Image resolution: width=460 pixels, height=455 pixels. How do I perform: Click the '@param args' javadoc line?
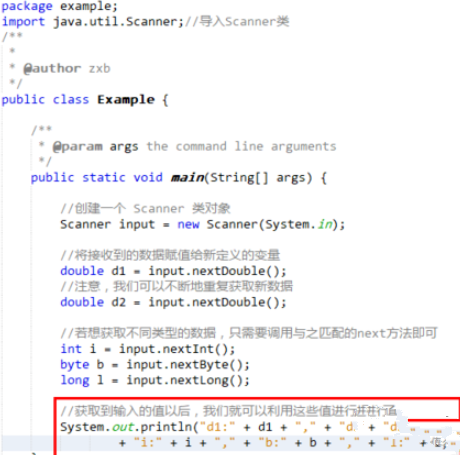(188, 146)
